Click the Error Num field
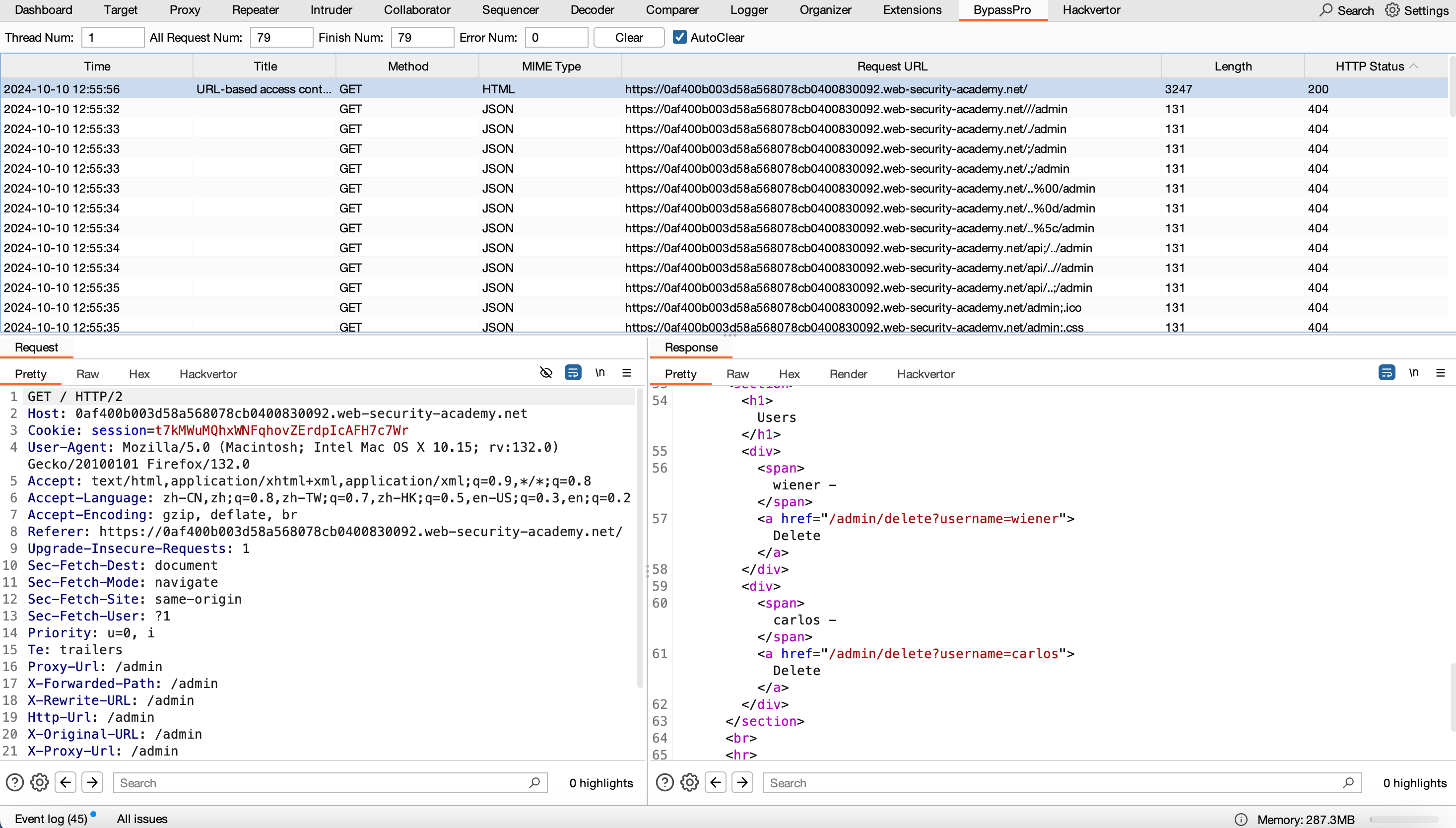This screenshot has width=1456, height=828. (x=556, y=37)
